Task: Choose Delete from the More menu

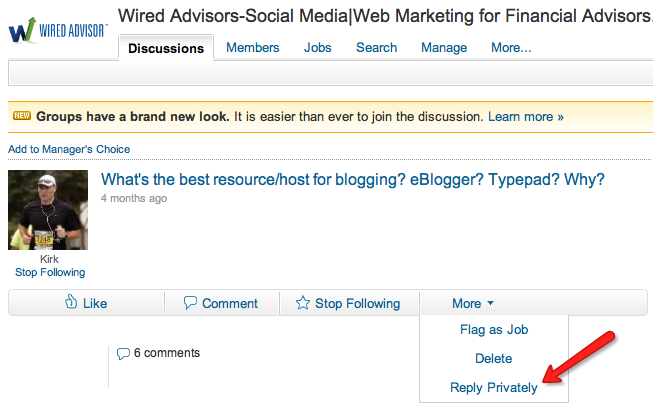Action: tap(493, 358)
